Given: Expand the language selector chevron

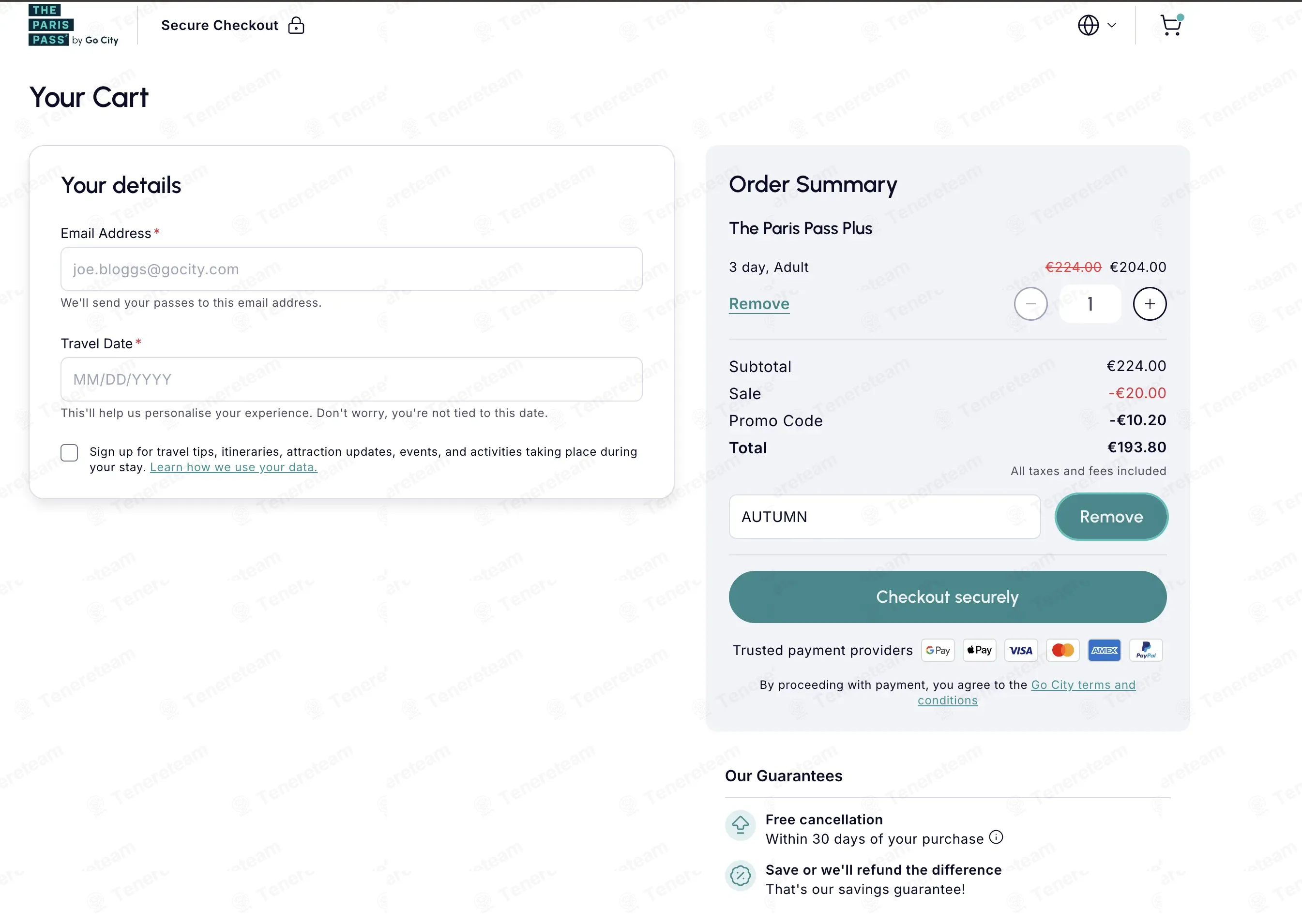Looking at the screenshot, I should pos(1111,26).
